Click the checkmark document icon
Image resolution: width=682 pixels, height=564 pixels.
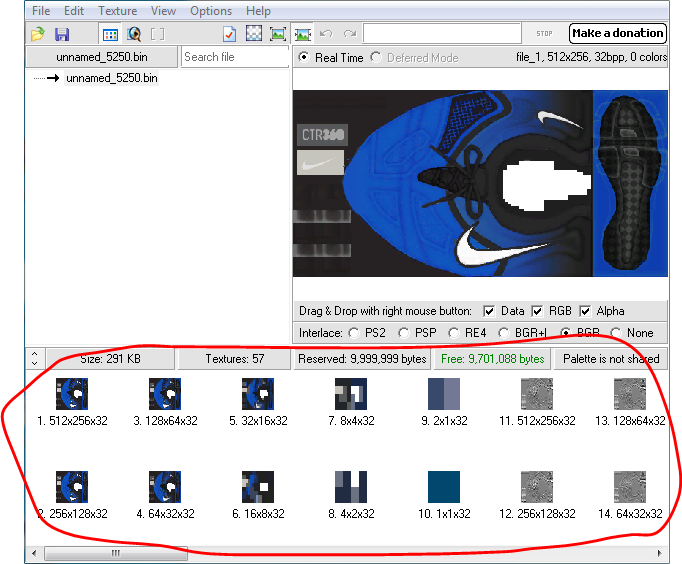(x=229, y=34)
